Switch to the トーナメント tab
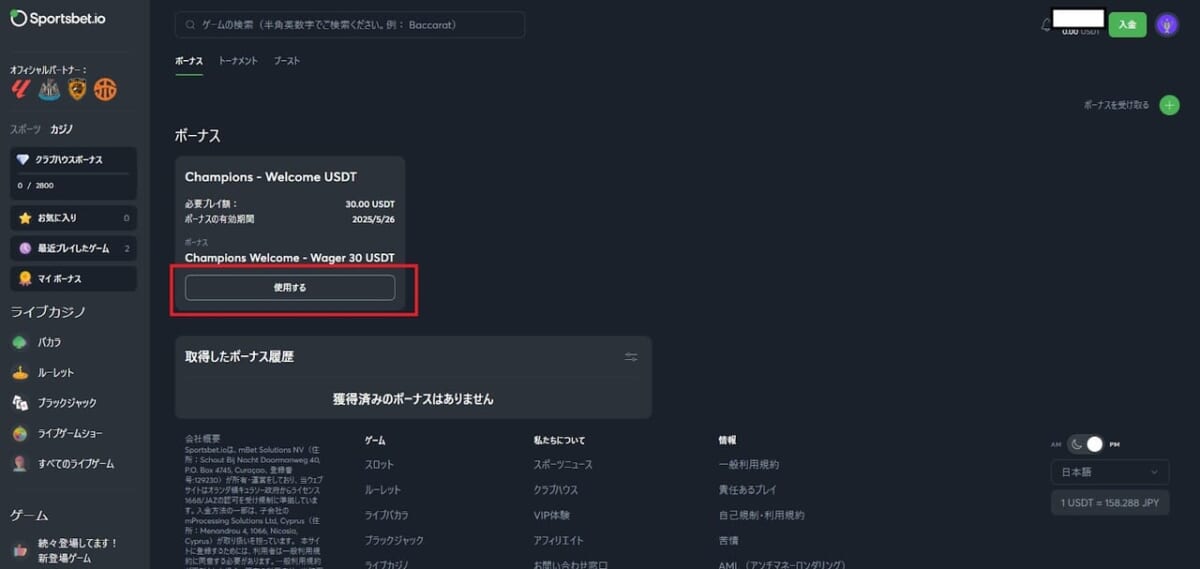The height and width of the screenshot is (569, 1200). point(238,61)
